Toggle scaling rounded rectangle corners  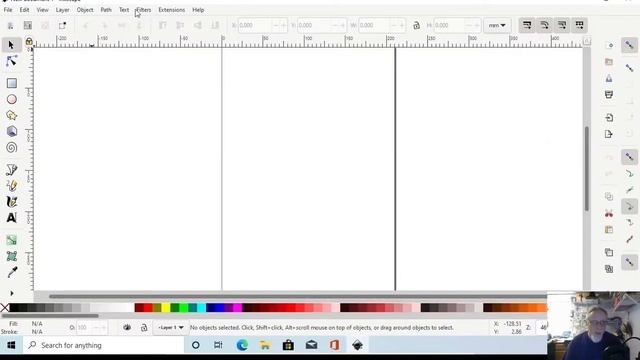pos(544,25)
